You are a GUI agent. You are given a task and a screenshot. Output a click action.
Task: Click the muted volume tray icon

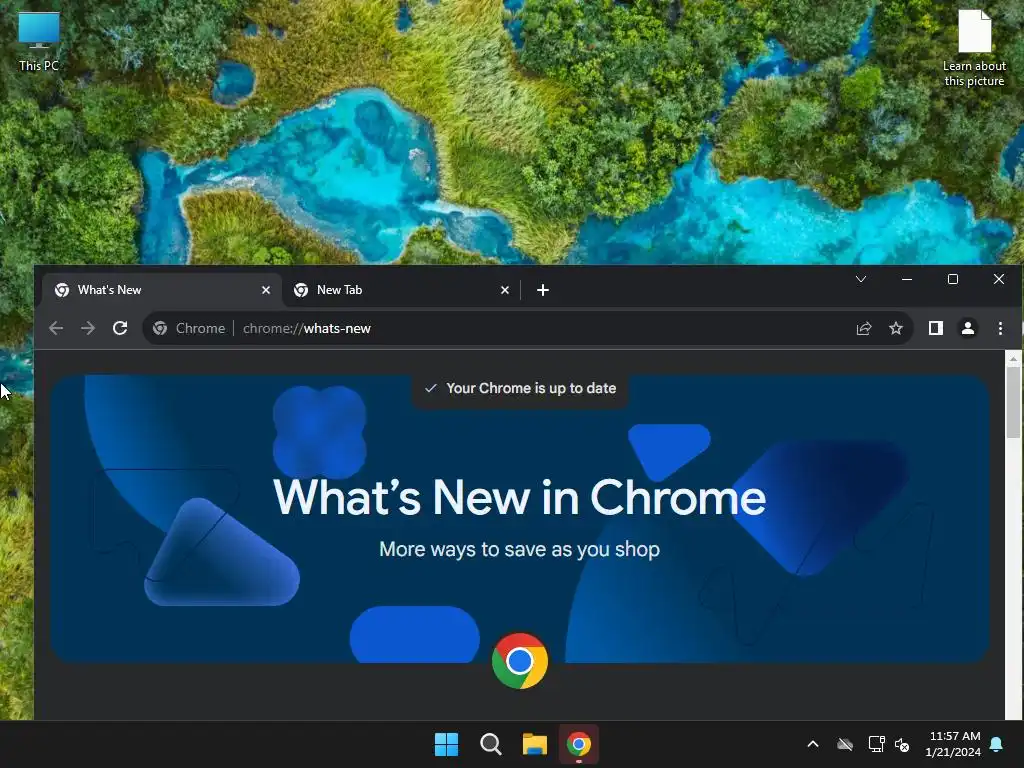902,744
